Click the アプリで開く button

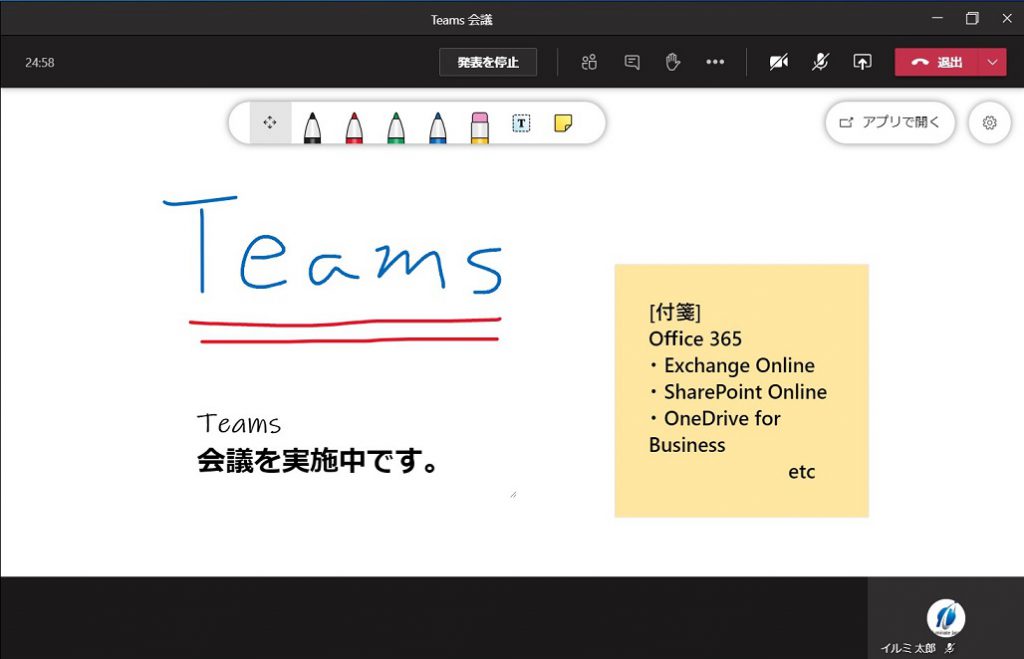pos(890,122)
